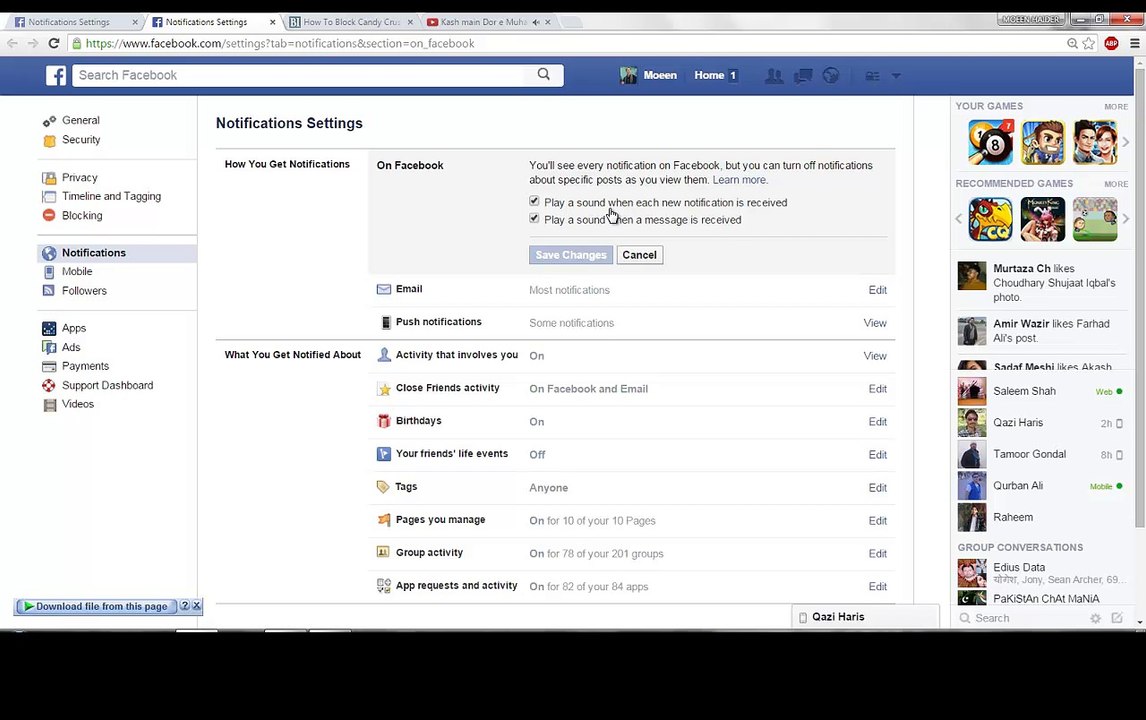
Task: Uncheck sound for each new notification
Action: (534, 202)
